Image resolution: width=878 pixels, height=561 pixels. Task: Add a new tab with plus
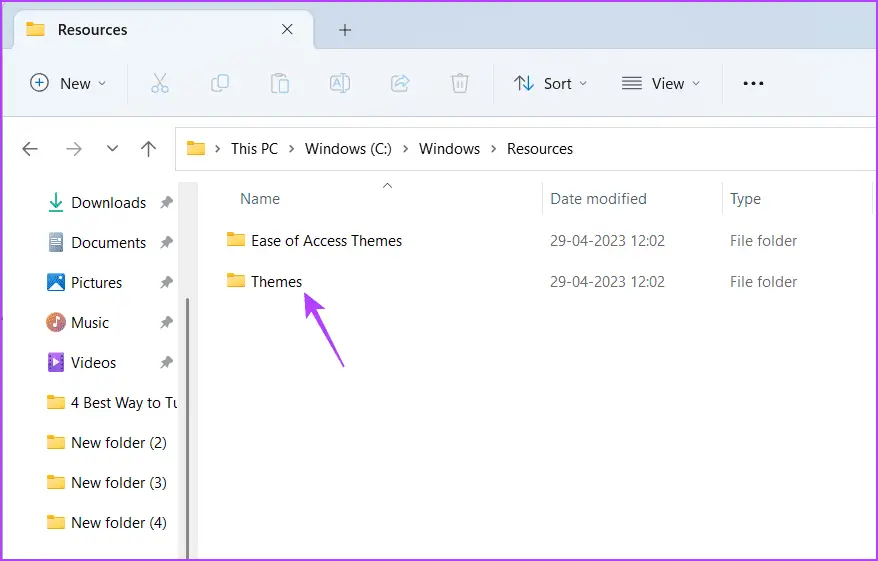pos(345,30)
